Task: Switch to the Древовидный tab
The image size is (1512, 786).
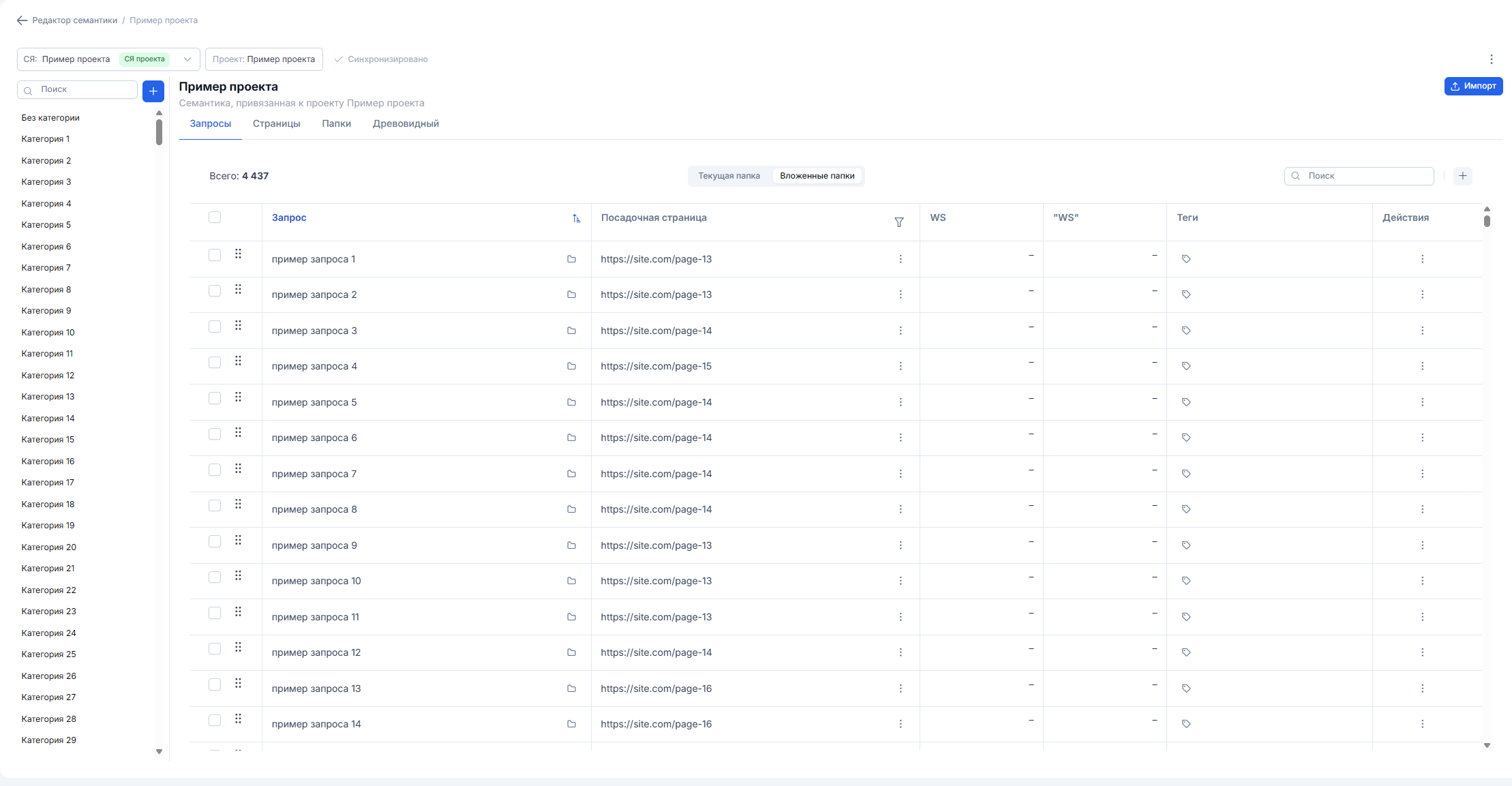Action: point(406,123)
